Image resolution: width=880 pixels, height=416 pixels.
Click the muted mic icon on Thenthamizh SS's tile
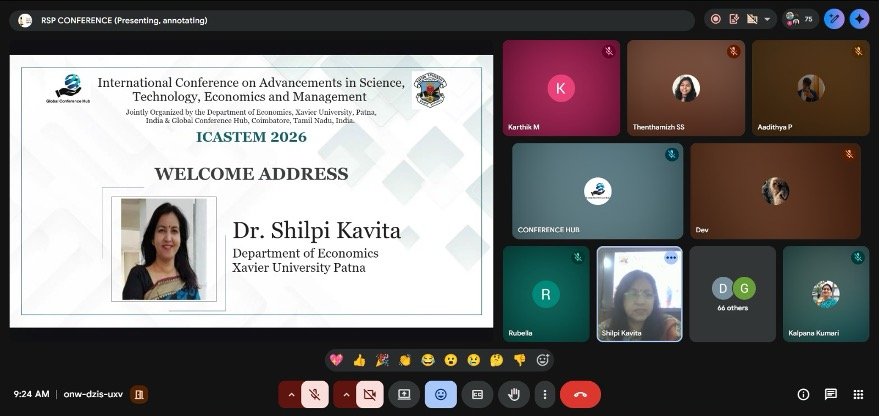point(733,52)
